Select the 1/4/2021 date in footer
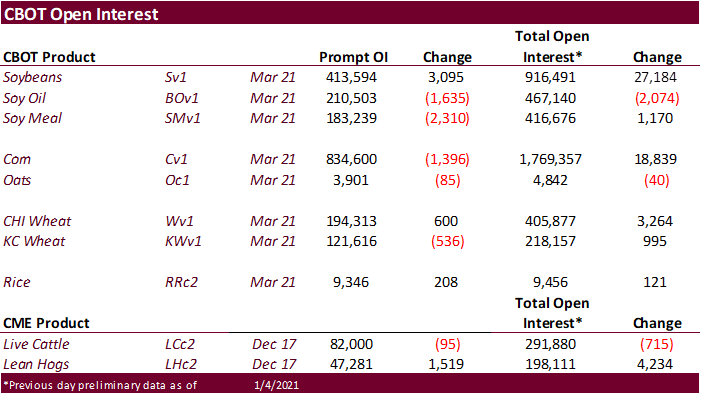 (x=276, y=385)
